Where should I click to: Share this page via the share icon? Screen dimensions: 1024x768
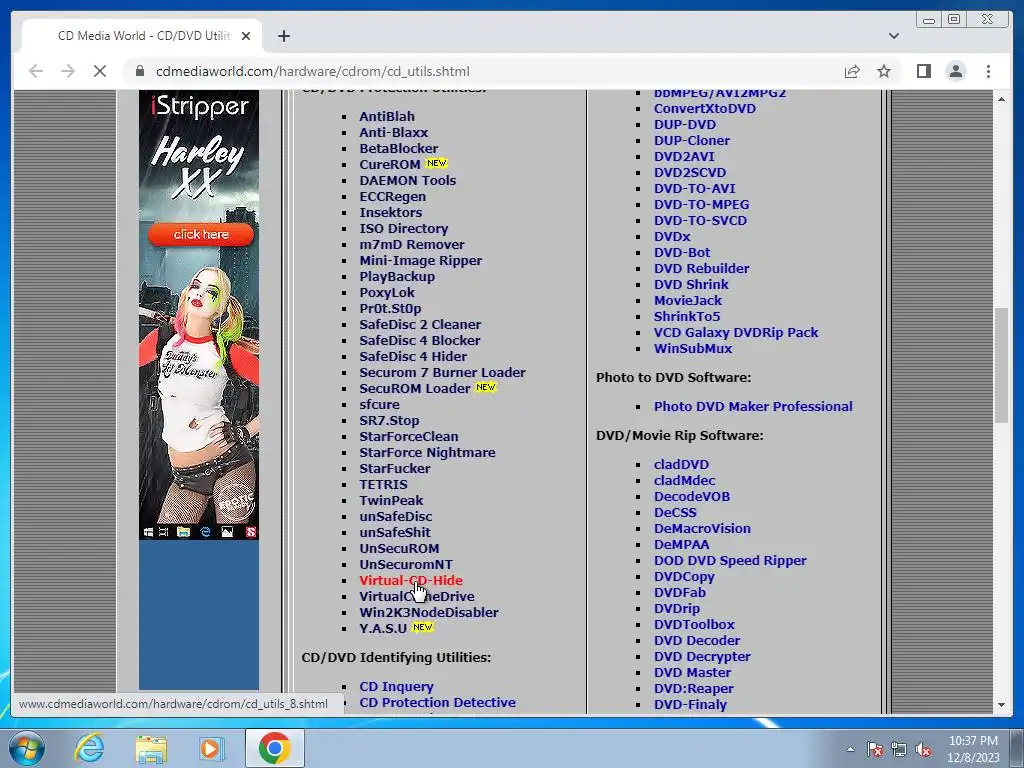(852, 71)
